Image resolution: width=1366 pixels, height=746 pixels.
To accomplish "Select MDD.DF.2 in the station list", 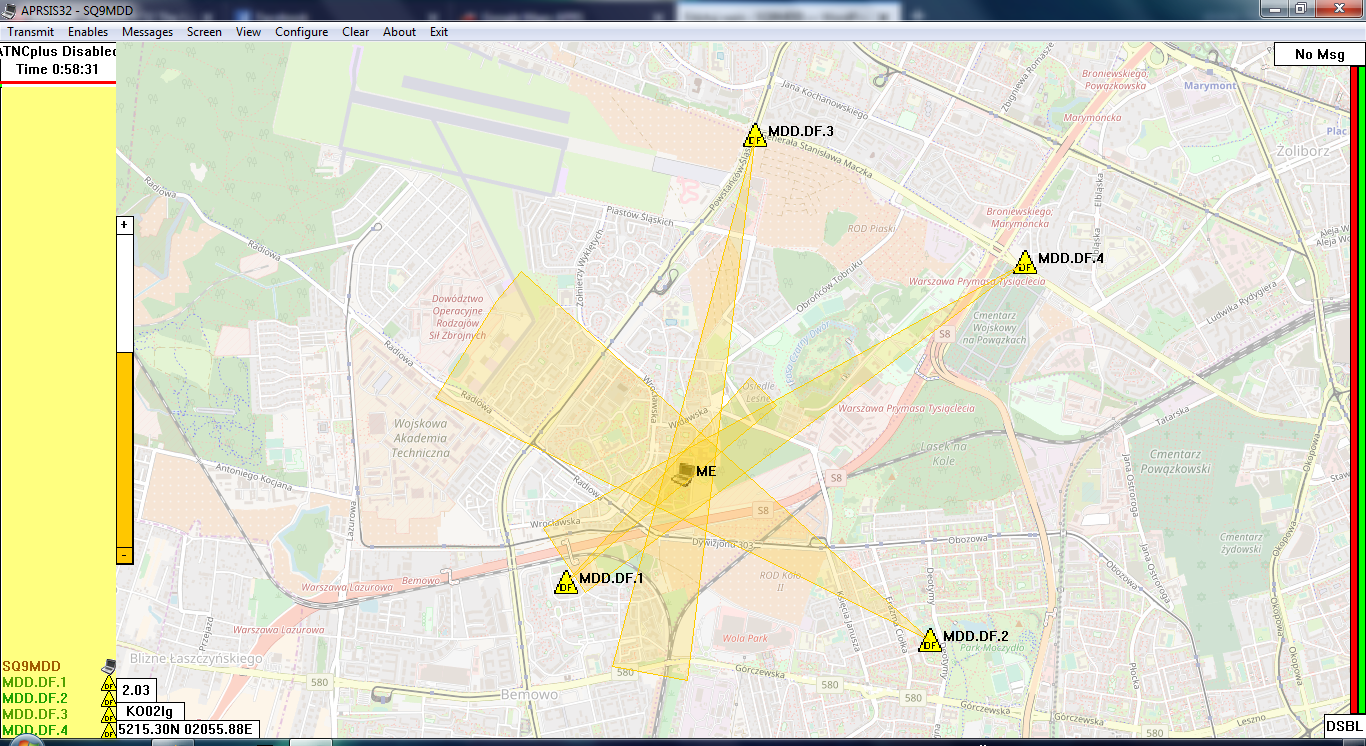I will point(35,698).
